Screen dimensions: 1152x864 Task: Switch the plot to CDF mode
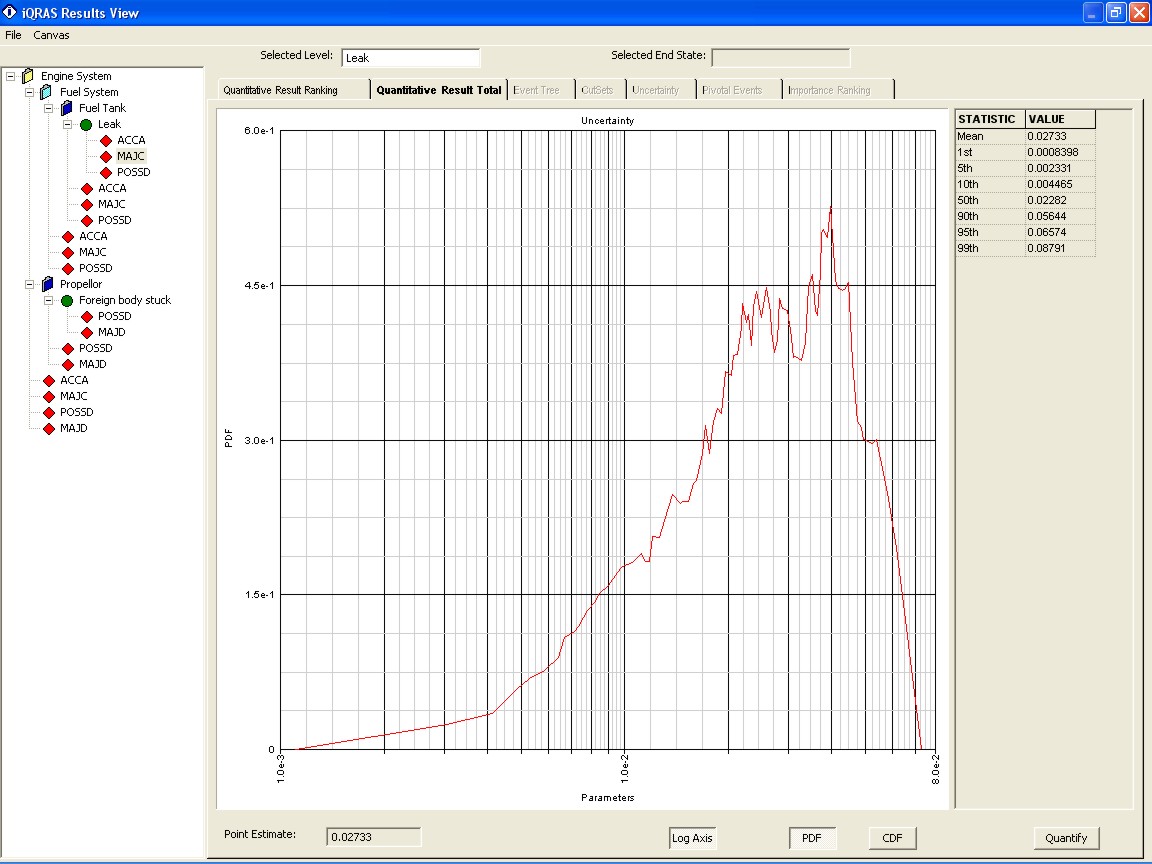(x=892, y=838)
